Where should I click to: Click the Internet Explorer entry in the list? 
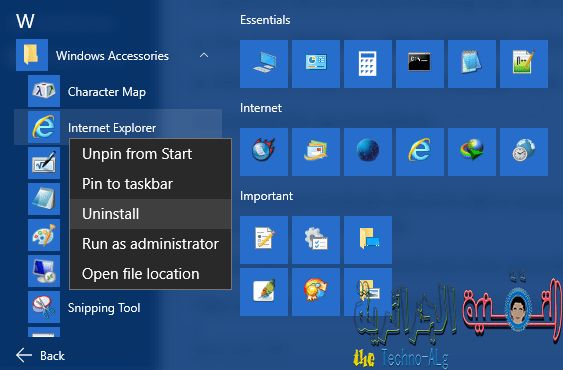pyautogui.click(x=118, y=127)
